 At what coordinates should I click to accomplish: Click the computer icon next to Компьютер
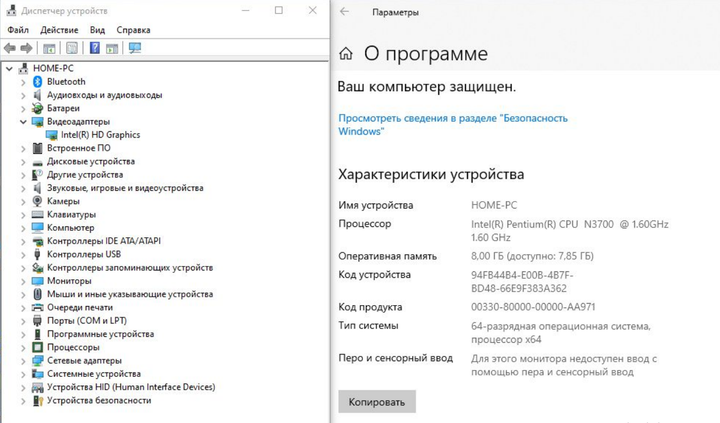[38, 228]
